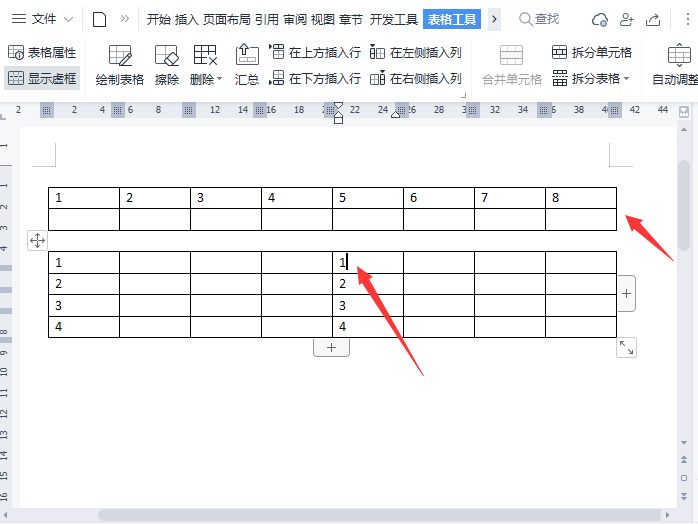Click 拆分单元格 split cells
698x524 pixels.
(592, 53)
